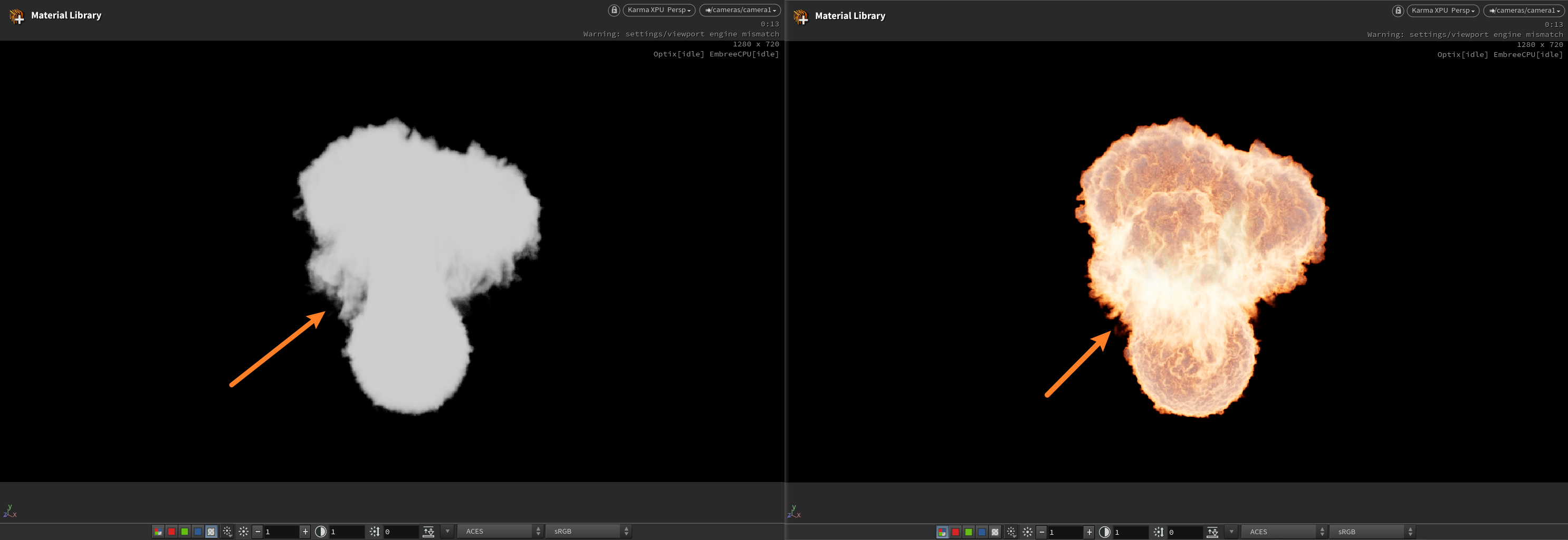Click the contrast value field in left viewport
The image size is (1568, 540).
pos(347,532)
